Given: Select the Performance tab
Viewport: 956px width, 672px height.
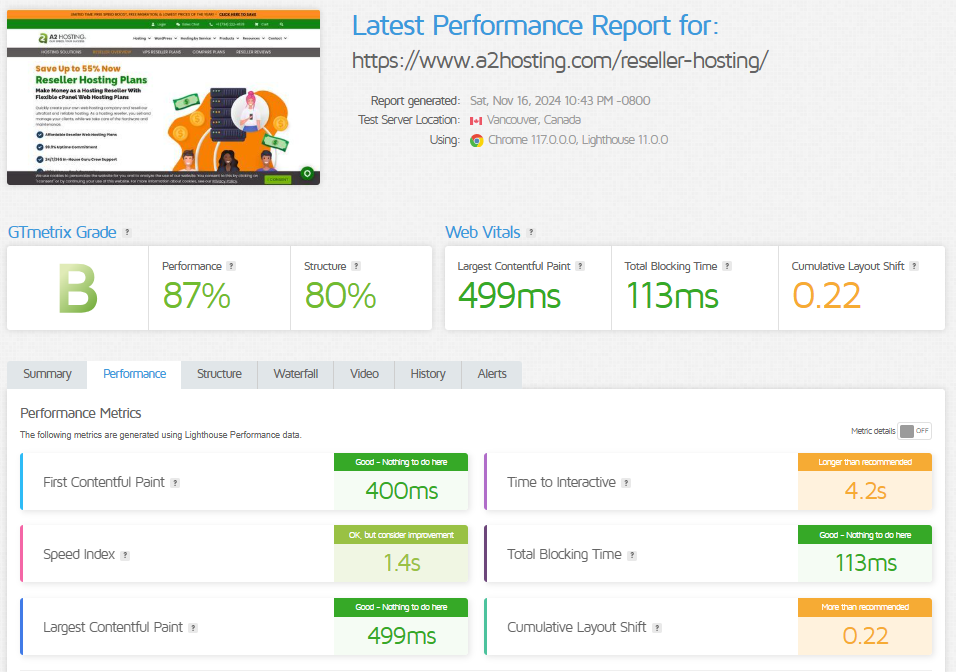Looking at the screenshot, I should (134, 374).
